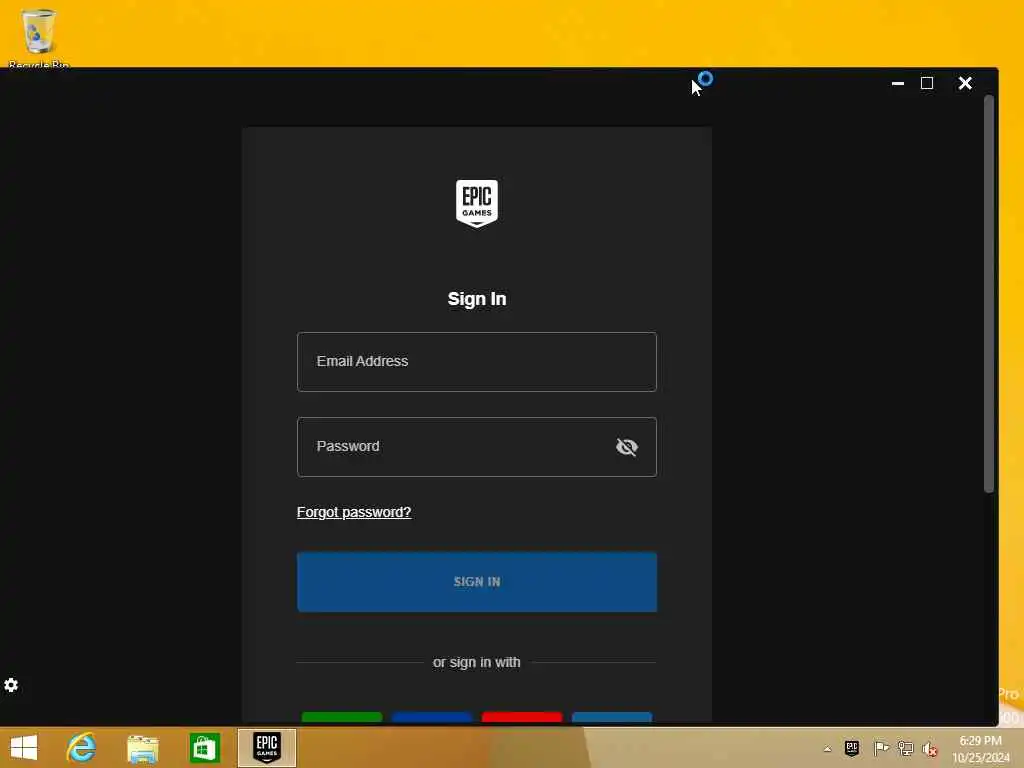Open the Forgot password link
This screenshot has width=1024, height=768.
(354, 512)
